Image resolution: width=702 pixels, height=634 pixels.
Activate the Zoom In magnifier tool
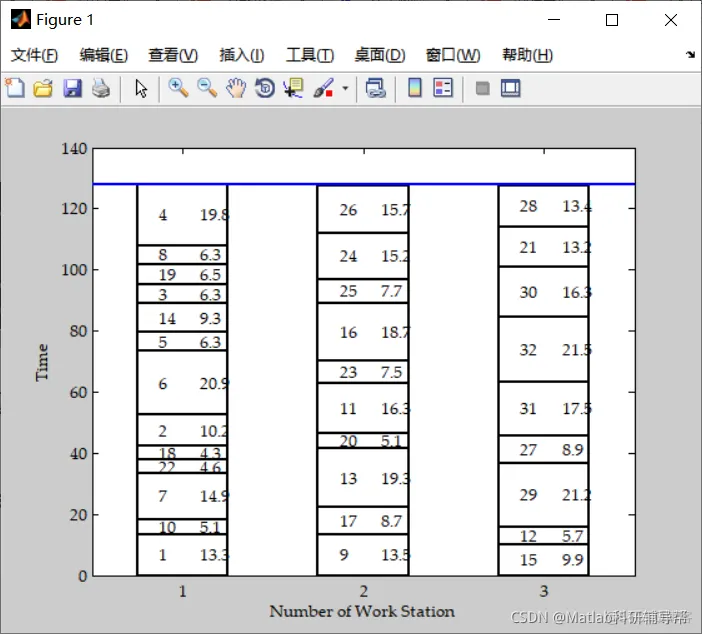[178, 88]
